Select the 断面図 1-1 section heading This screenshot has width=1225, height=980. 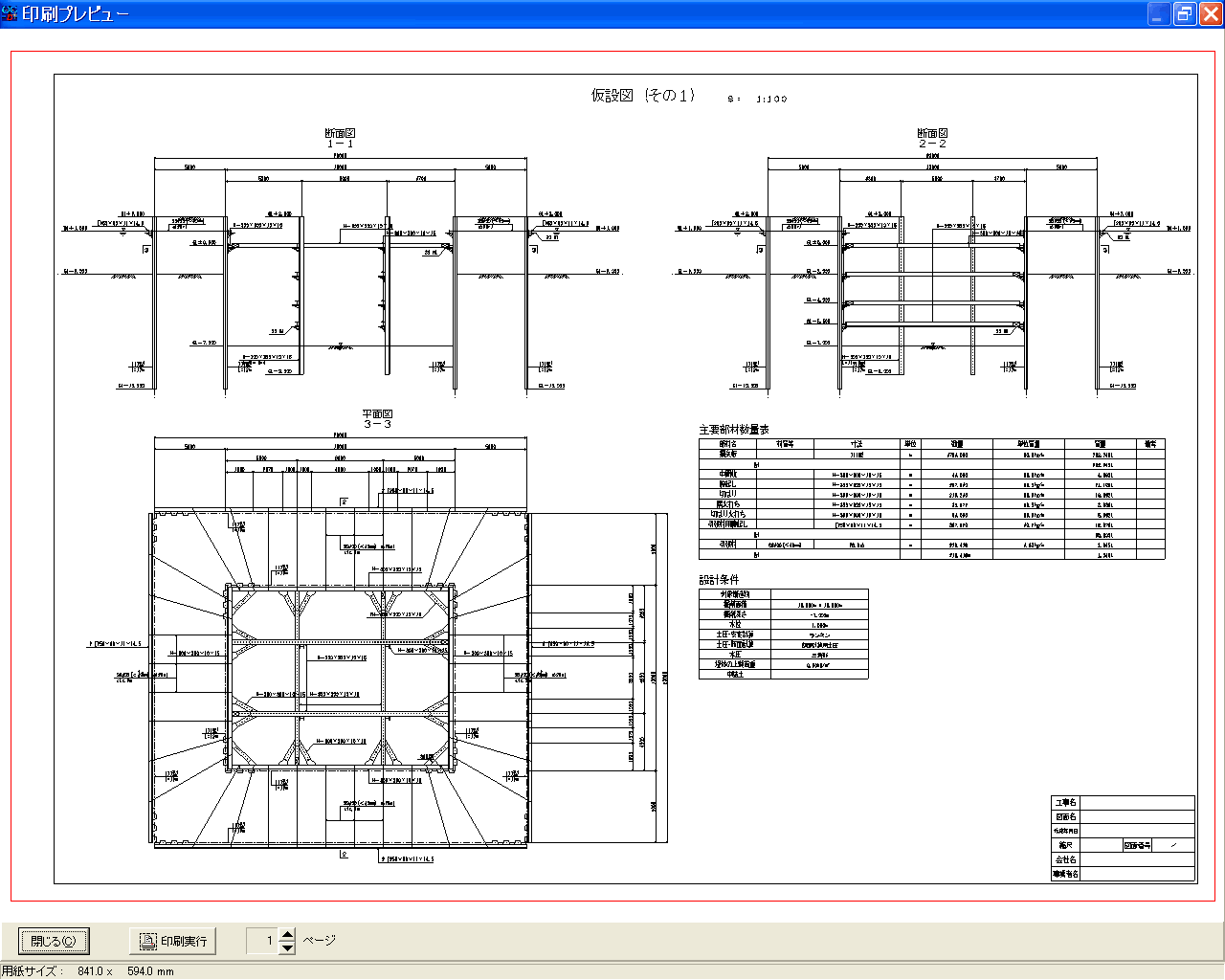(x=340, y=138)
